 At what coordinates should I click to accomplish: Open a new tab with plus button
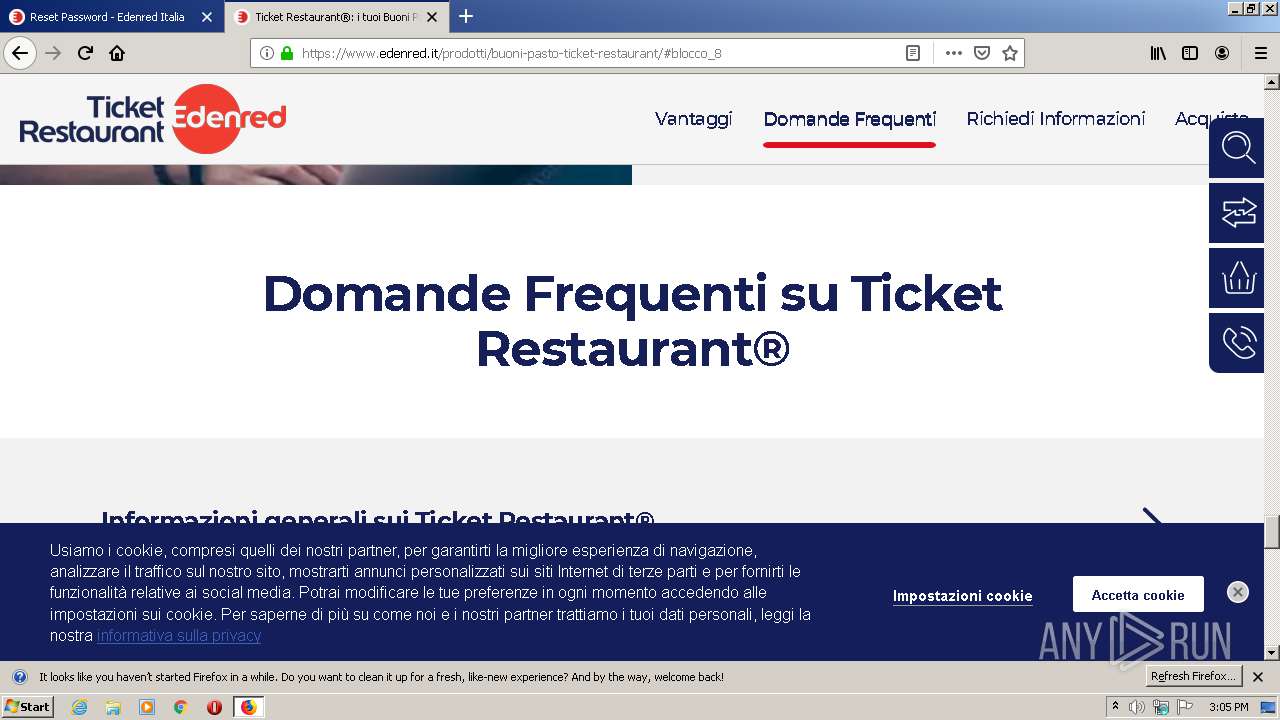[x=466, y=16]
